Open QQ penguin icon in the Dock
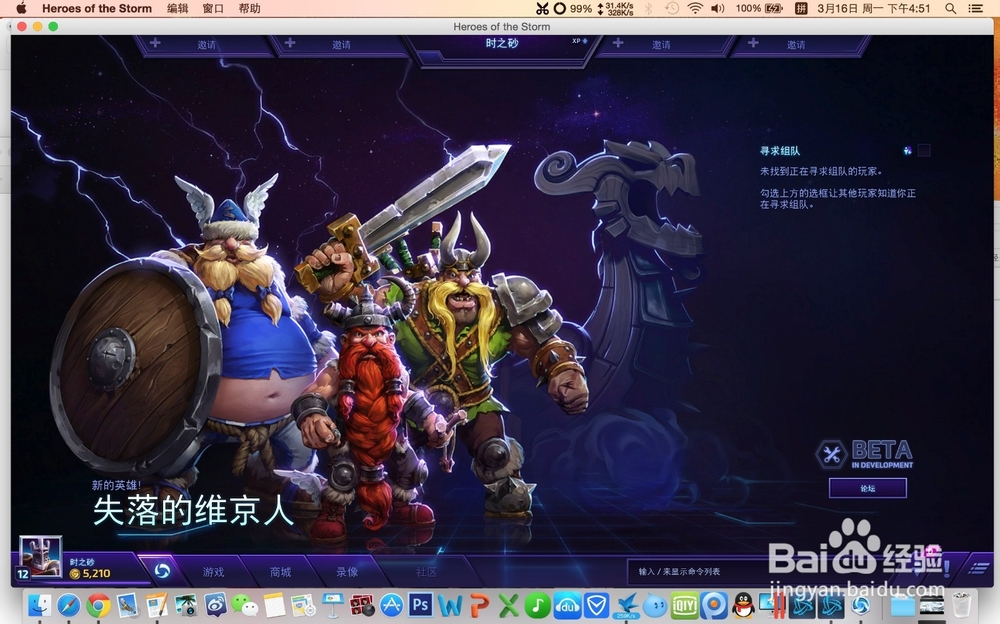The width and height of the screenshot is (1000, 624). (743, 605)
